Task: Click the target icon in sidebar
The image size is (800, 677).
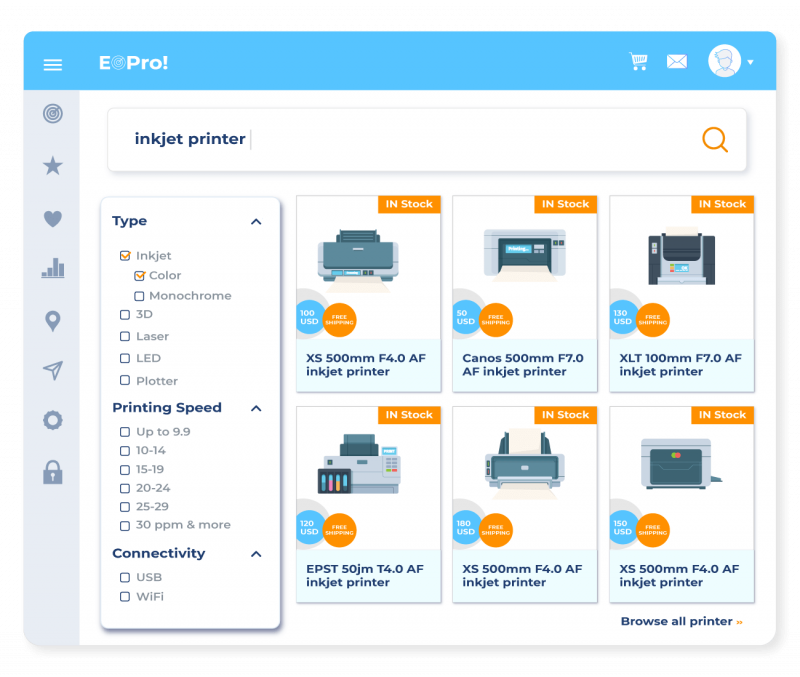Action: pyautogui.click(x=53, y=113)
